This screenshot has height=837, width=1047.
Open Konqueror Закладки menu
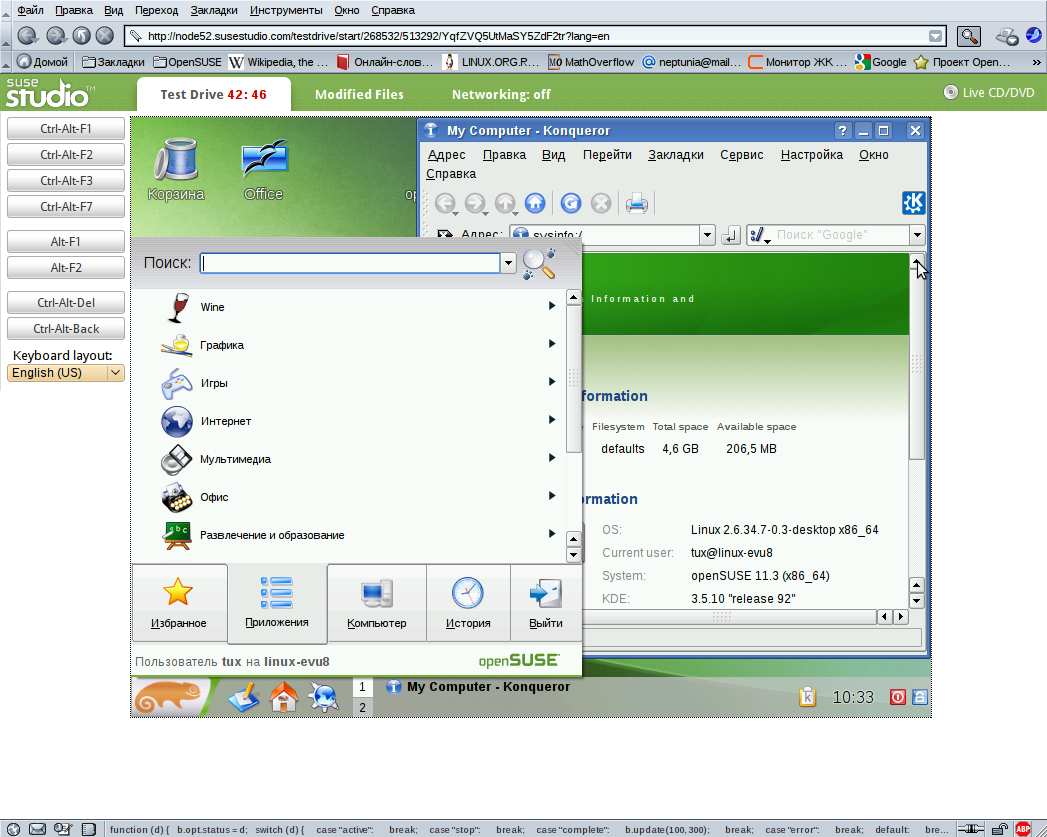tap(676, 155)
